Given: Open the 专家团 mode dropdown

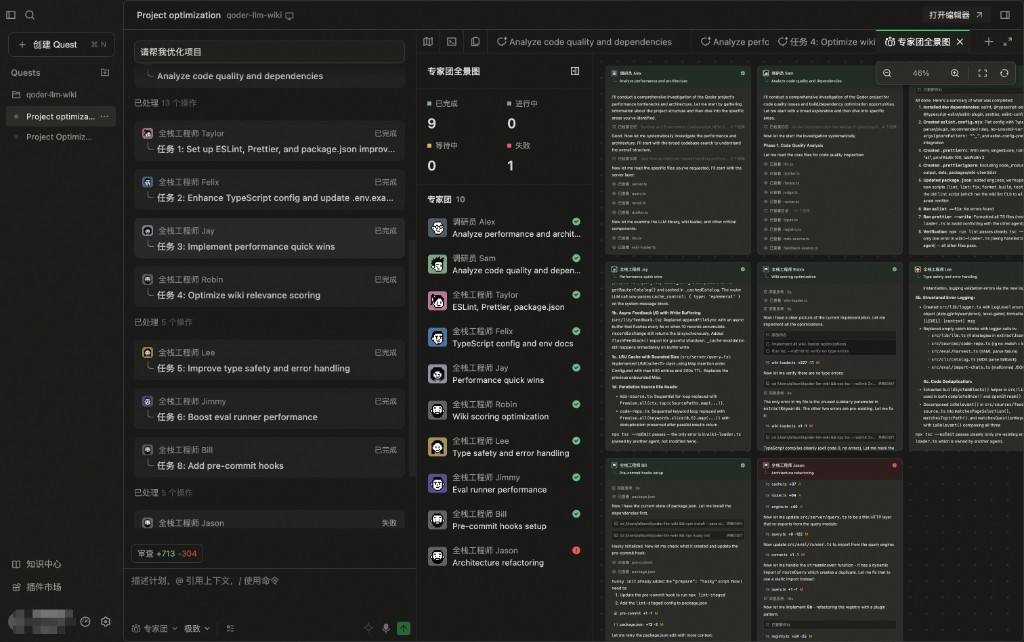Looking at the screenshot, I should coord(155,628).
